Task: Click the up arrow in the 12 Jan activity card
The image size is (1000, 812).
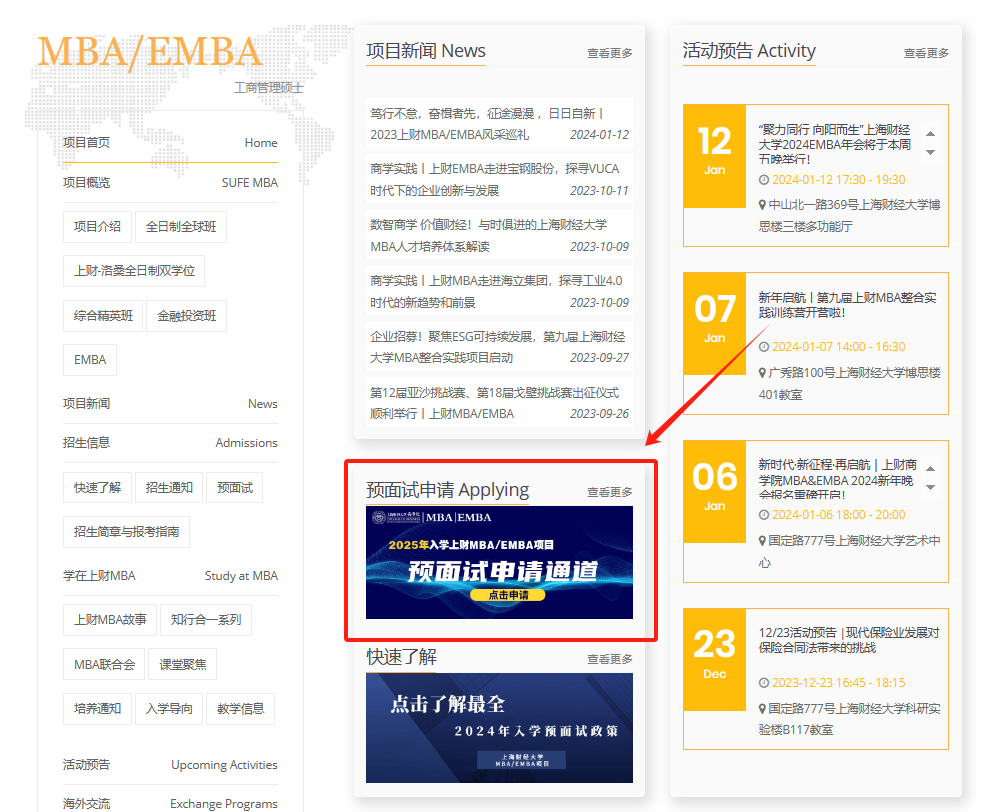Action: click(x=930, y=134)
